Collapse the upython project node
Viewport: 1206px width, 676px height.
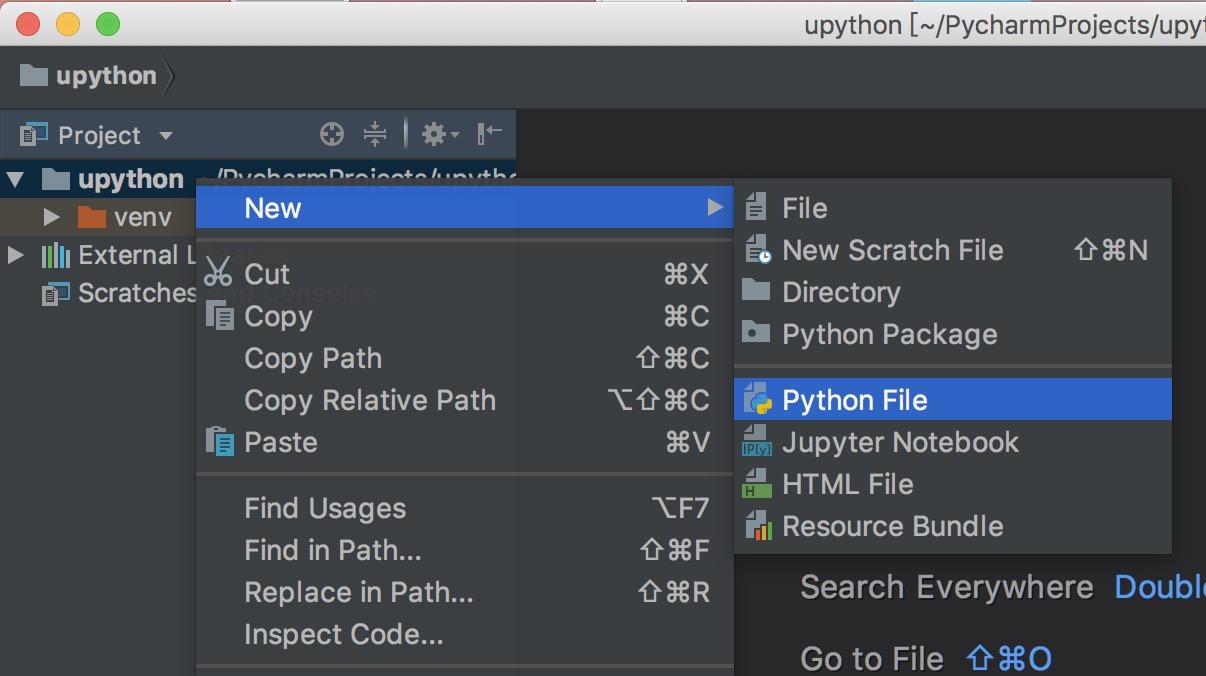[x=15, y=178]
